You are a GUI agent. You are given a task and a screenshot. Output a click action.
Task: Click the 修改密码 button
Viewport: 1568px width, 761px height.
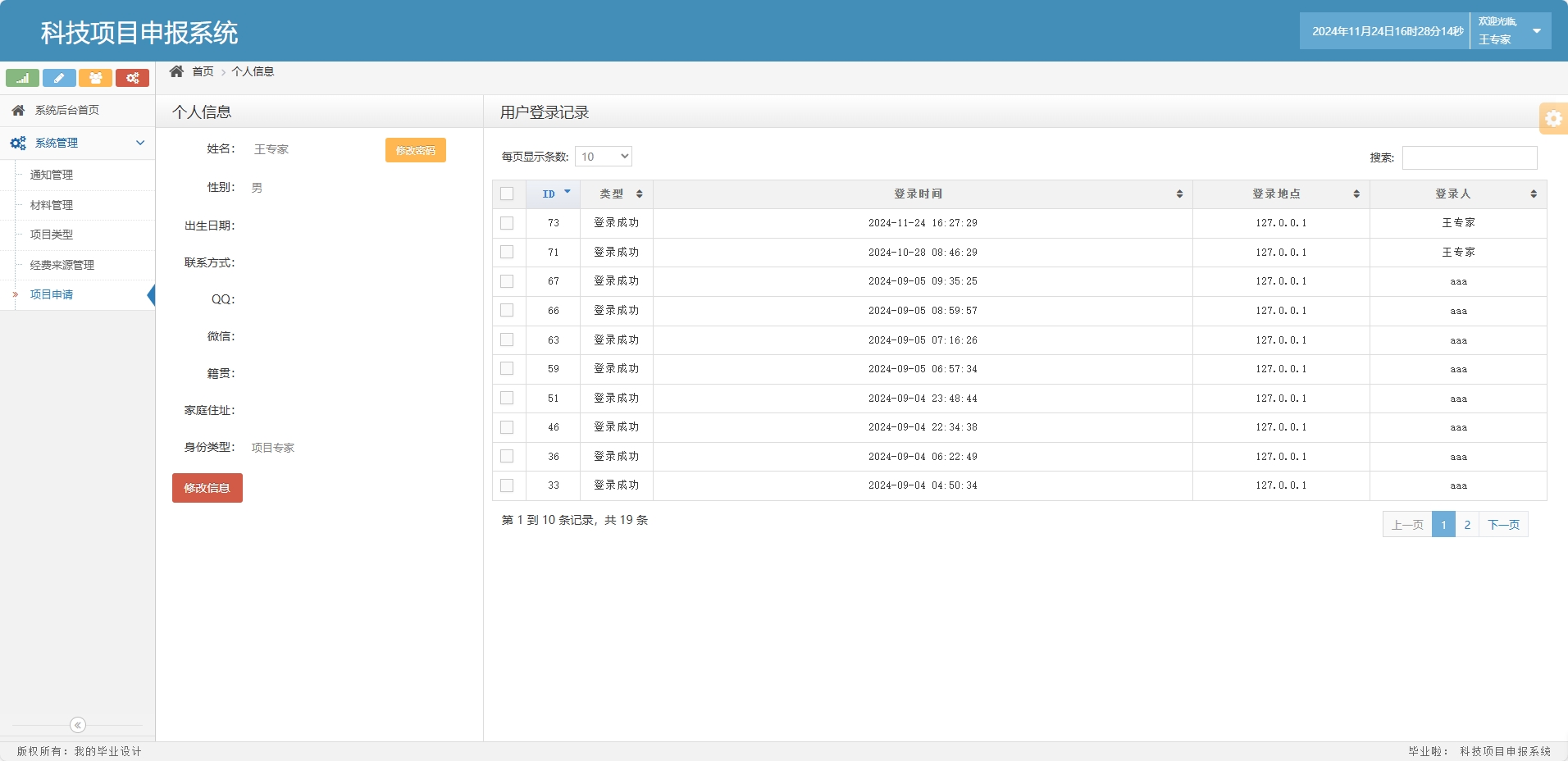tap(415, 150)
